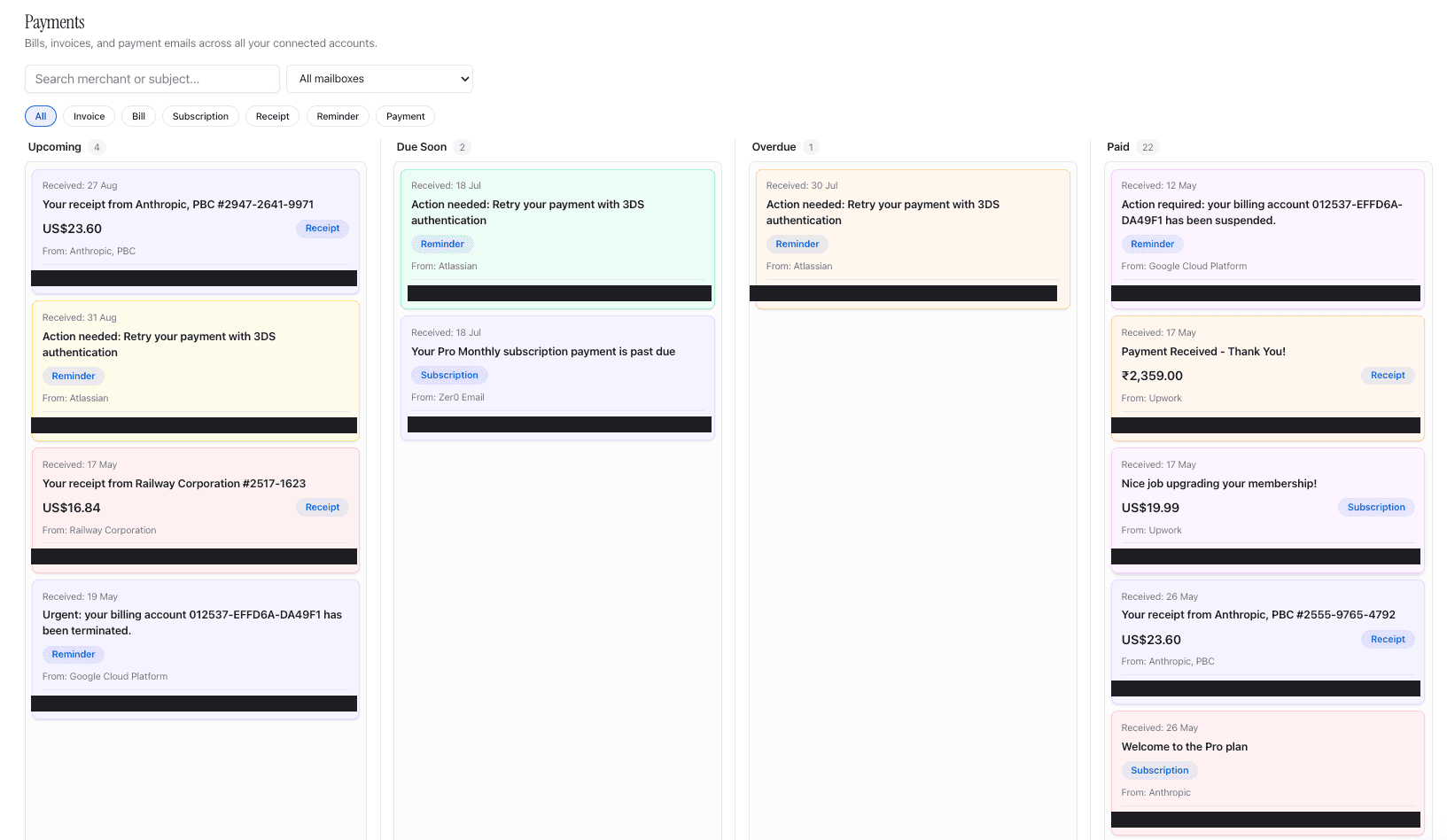This screenshot has height=840, width=1447.
Task: Click Reminder tag in Due Soon column
Action: coord(442,244)
